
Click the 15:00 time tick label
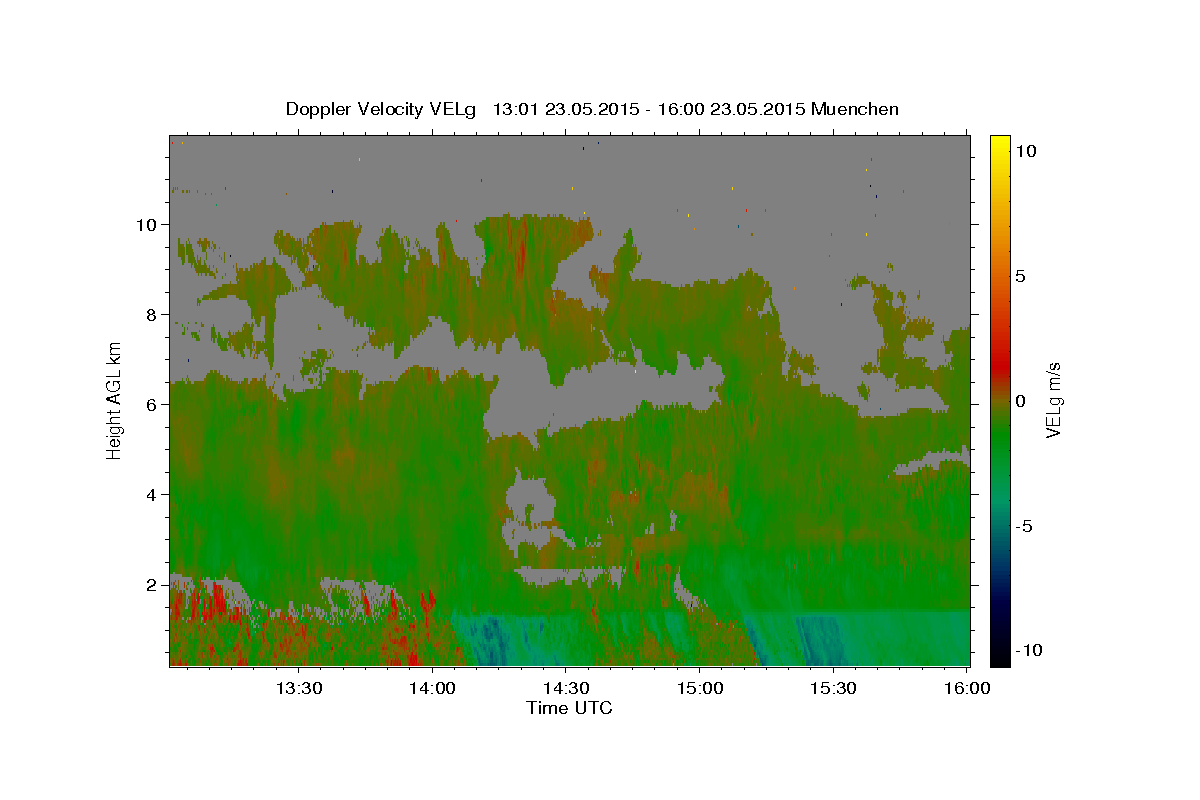[699, 688]
